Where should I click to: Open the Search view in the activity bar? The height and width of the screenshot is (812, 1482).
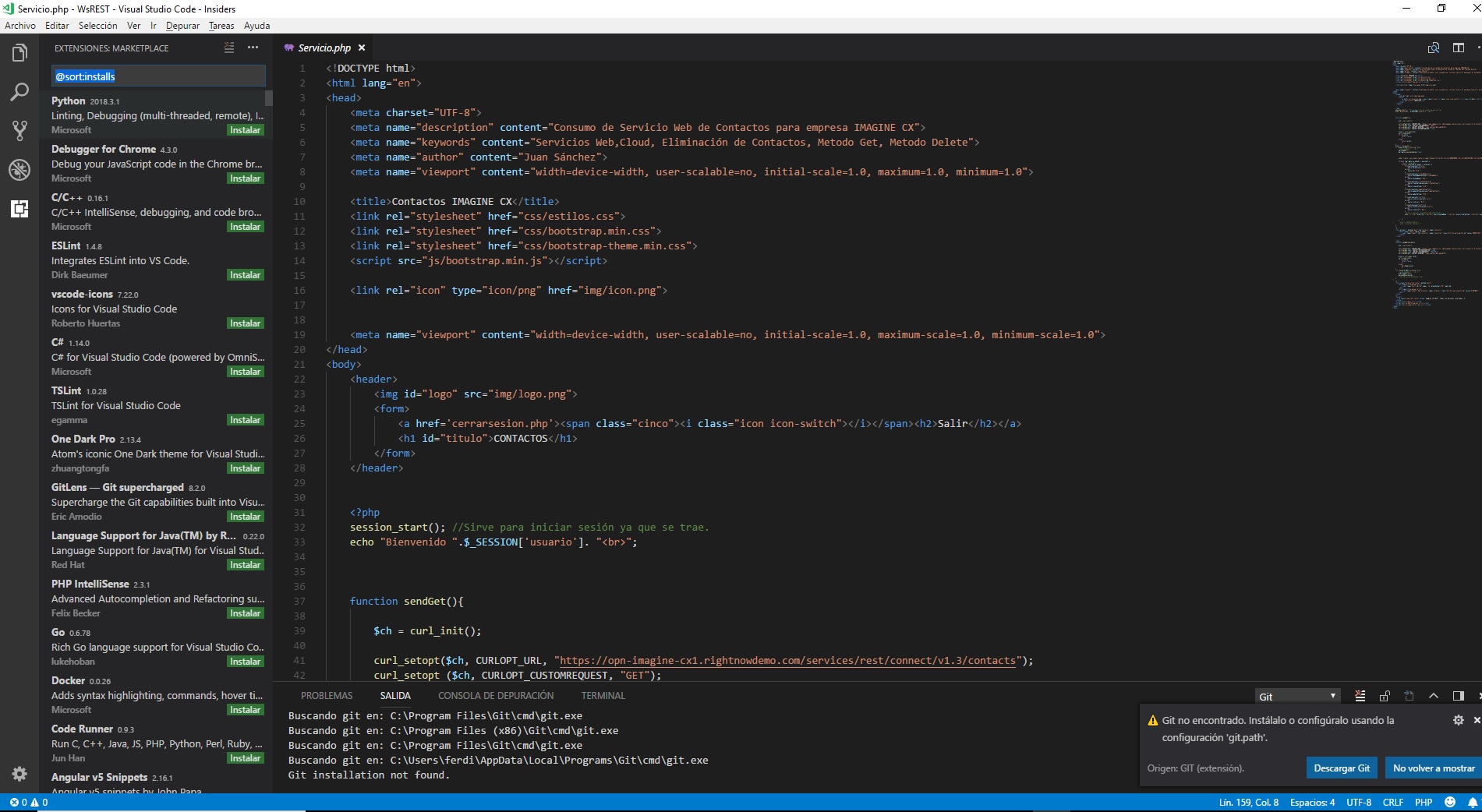(19, 92)
